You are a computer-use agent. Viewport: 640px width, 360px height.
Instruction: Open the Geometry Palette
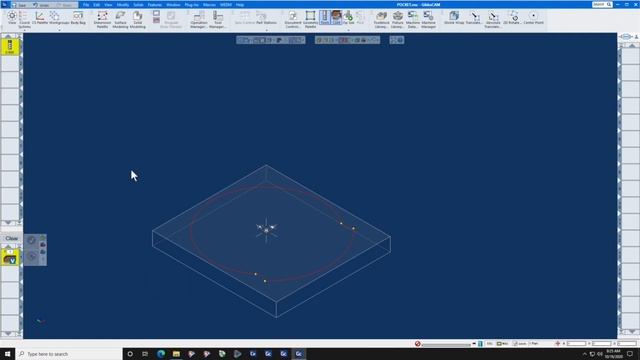point(310,19)
